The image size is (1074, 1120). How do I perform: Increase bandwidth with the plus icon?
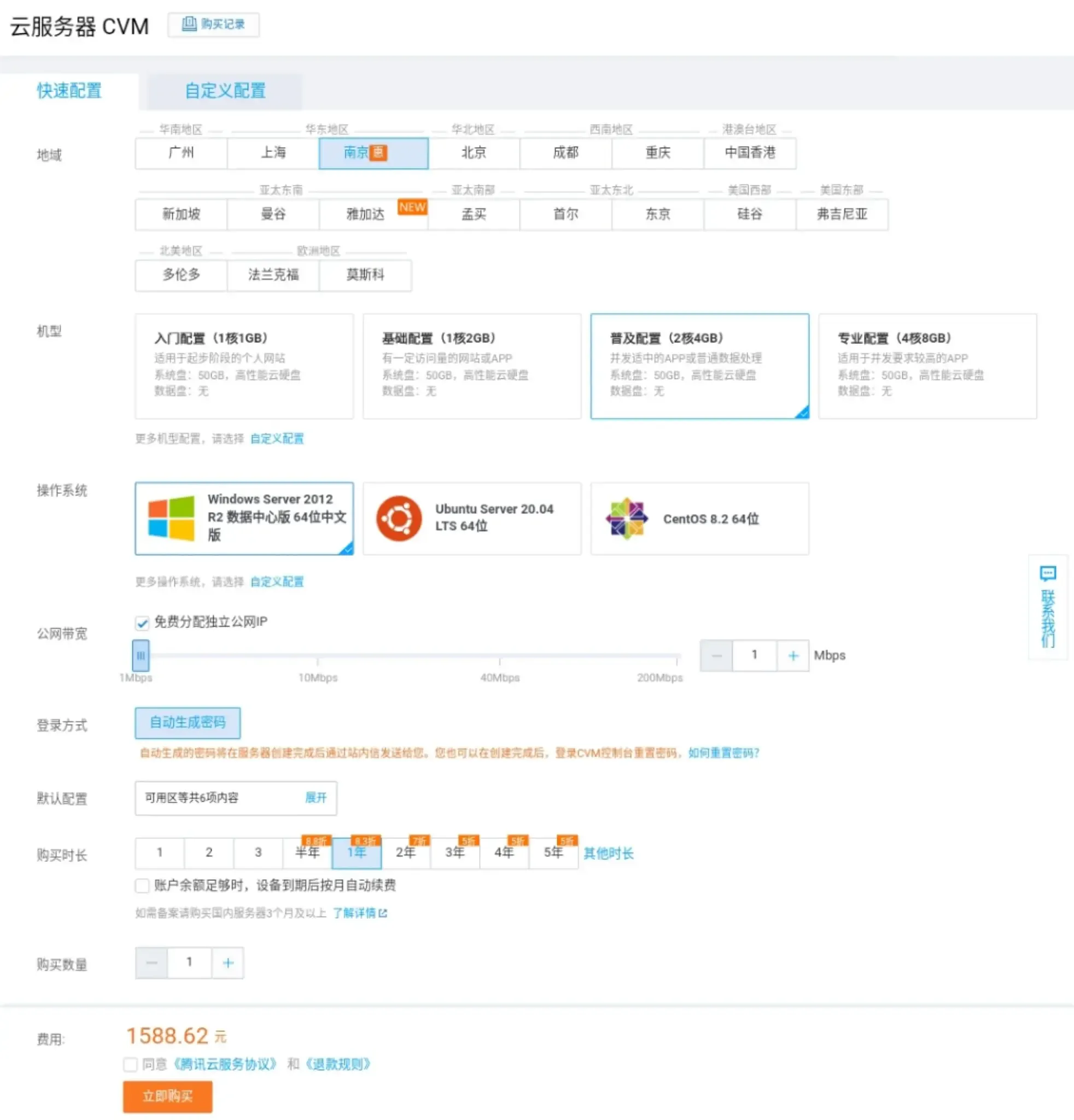792,655
